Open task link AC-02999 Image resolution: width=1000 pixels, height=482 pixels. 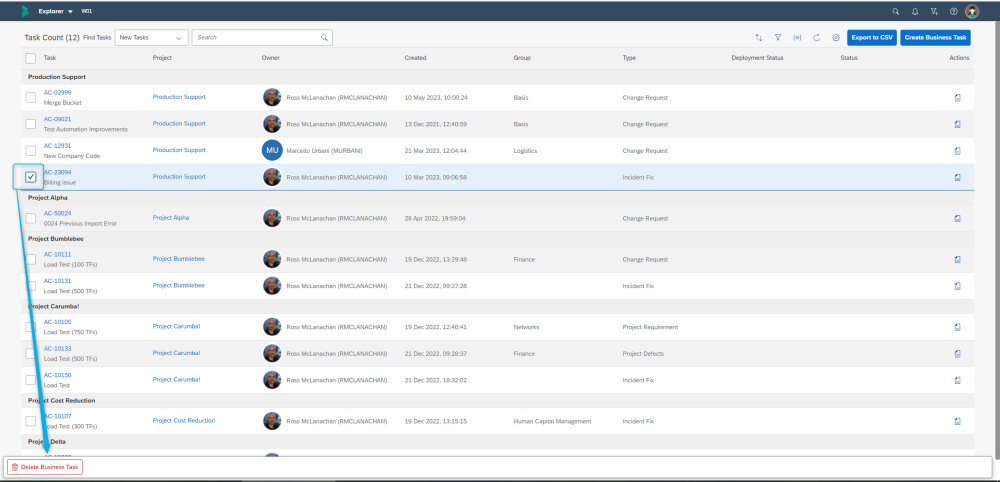57,92
